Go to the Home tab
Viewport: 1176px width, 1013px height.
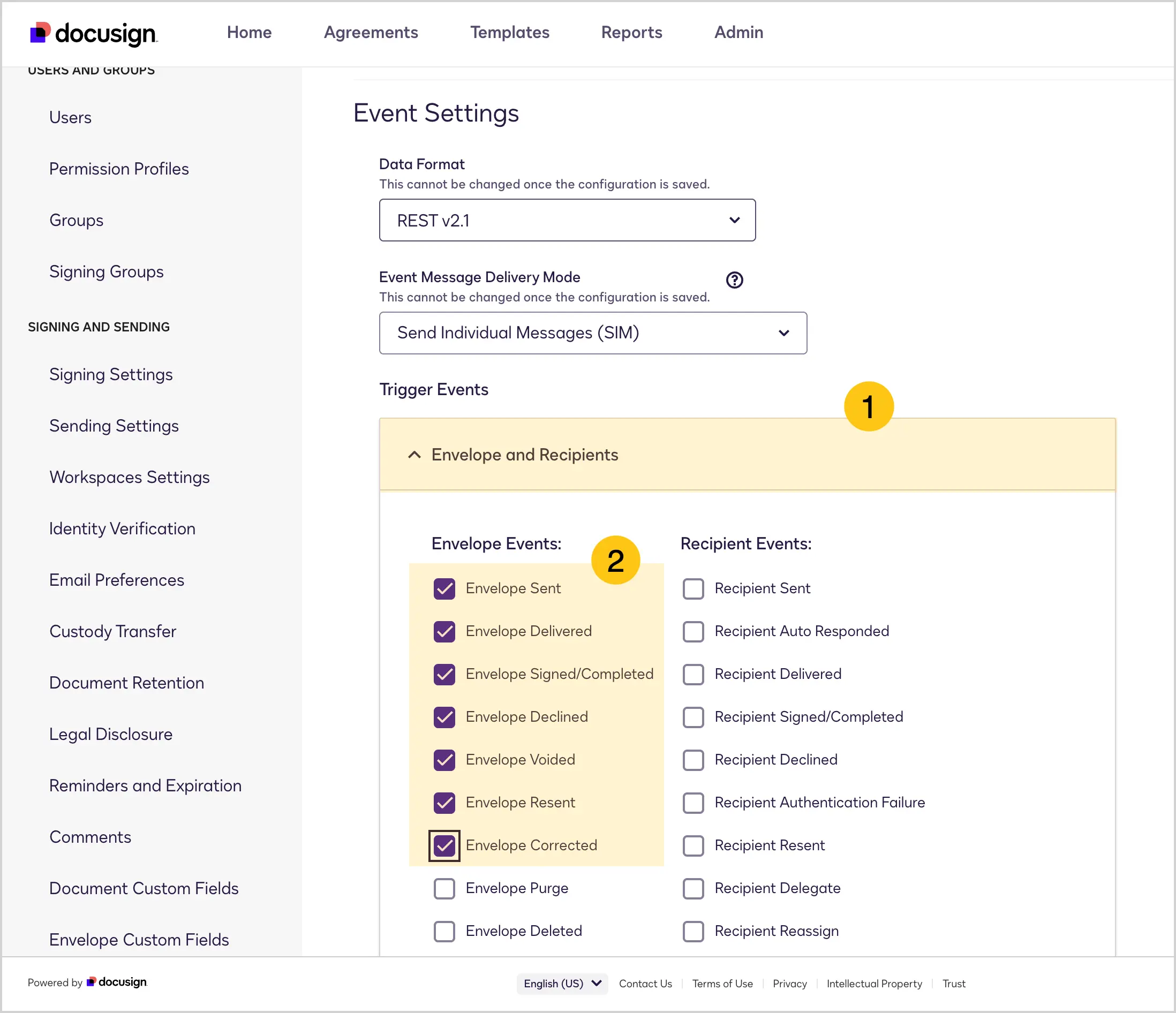coord(249,32)
